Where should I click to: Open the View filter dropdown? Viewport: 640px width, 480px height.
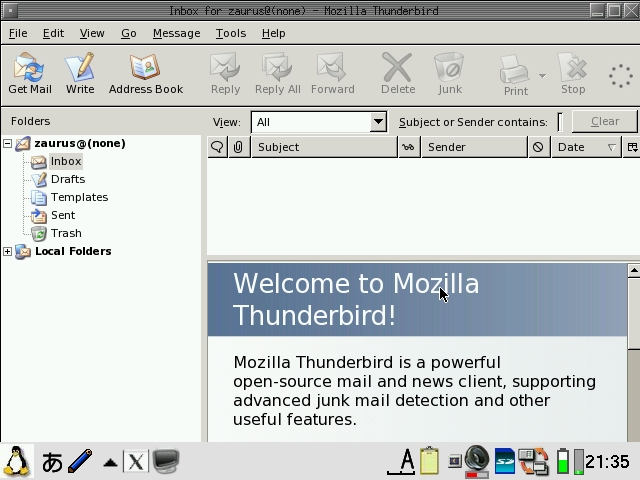click(319, 122)
